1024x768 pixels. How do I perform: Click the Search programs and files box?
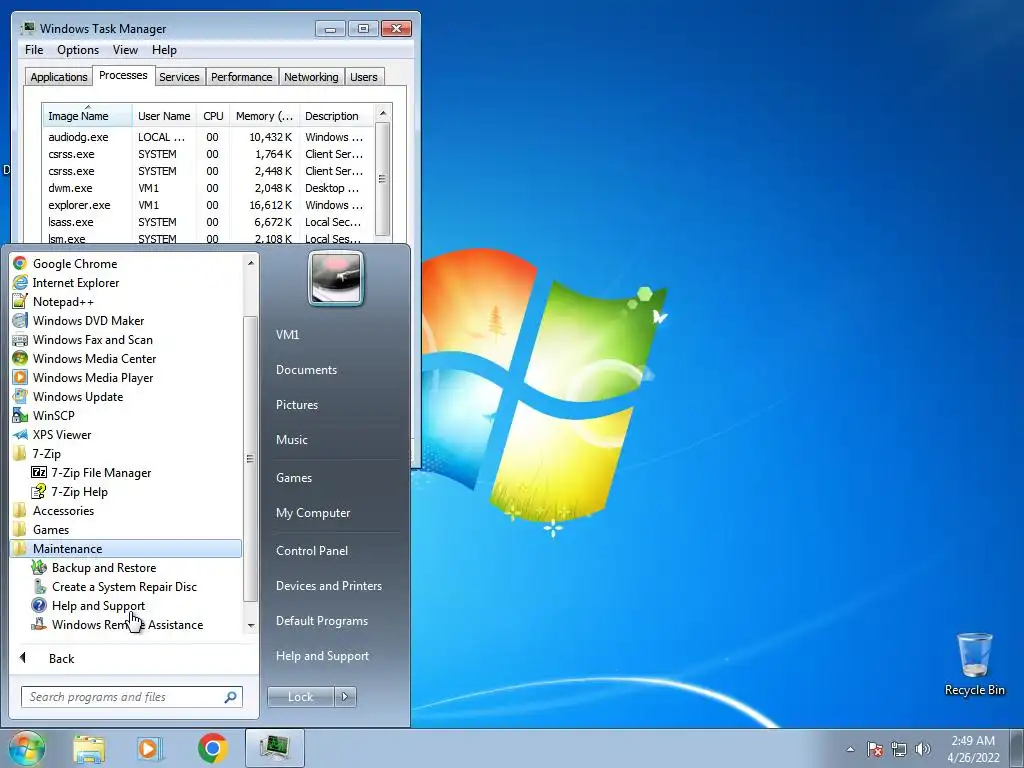[131, 697]
